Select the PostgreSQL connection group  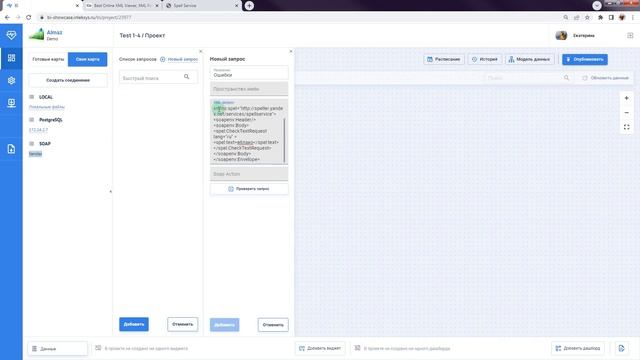(x=51, y=120)
